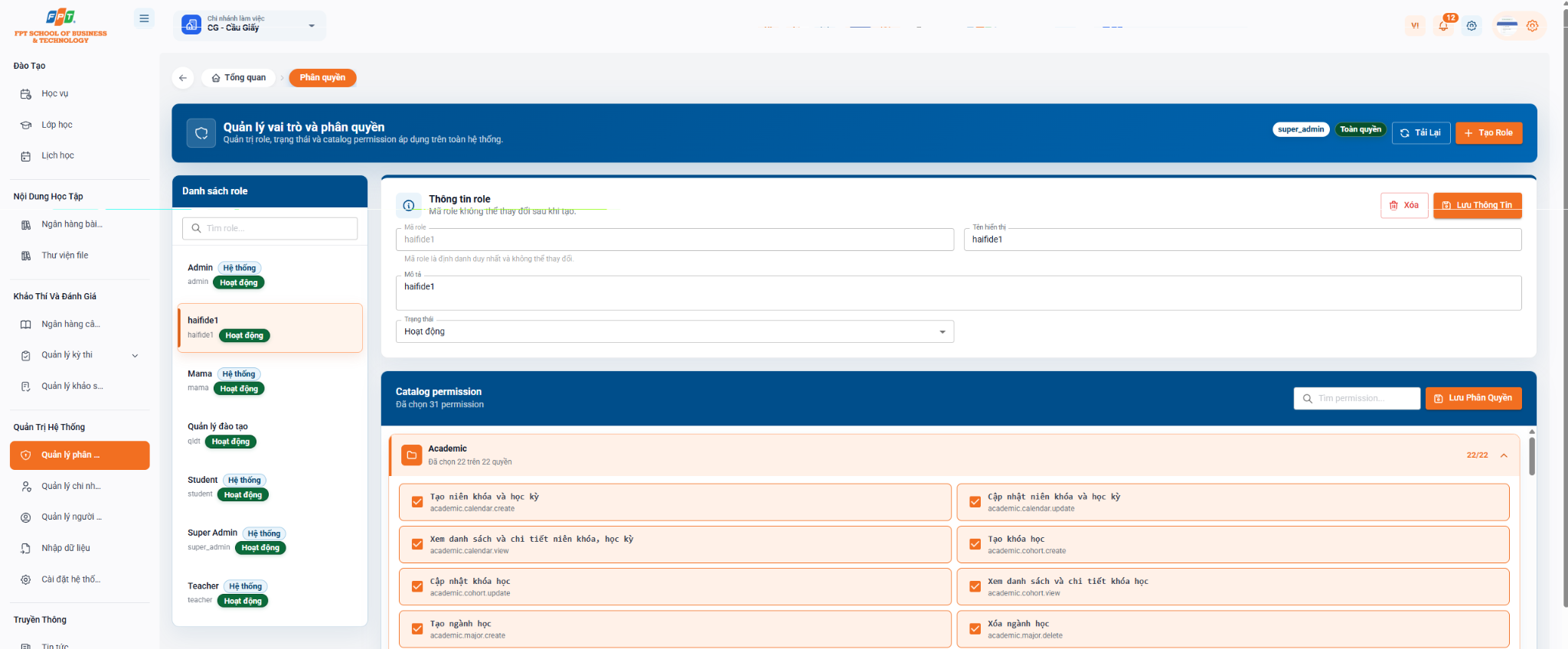Focus the Tìm role search field

click(270, 228)
